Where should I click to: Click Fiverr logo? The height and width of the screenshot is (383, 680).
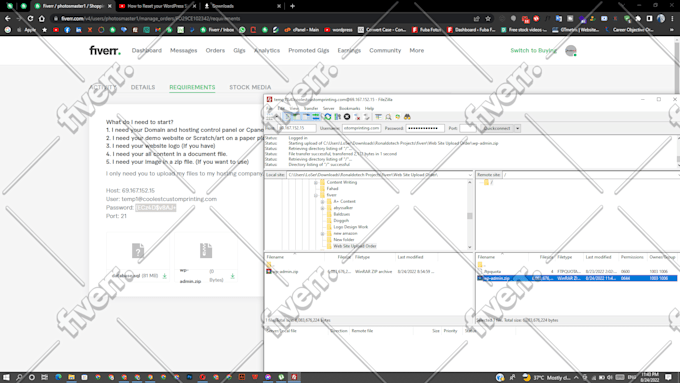[x=105, y=50]
